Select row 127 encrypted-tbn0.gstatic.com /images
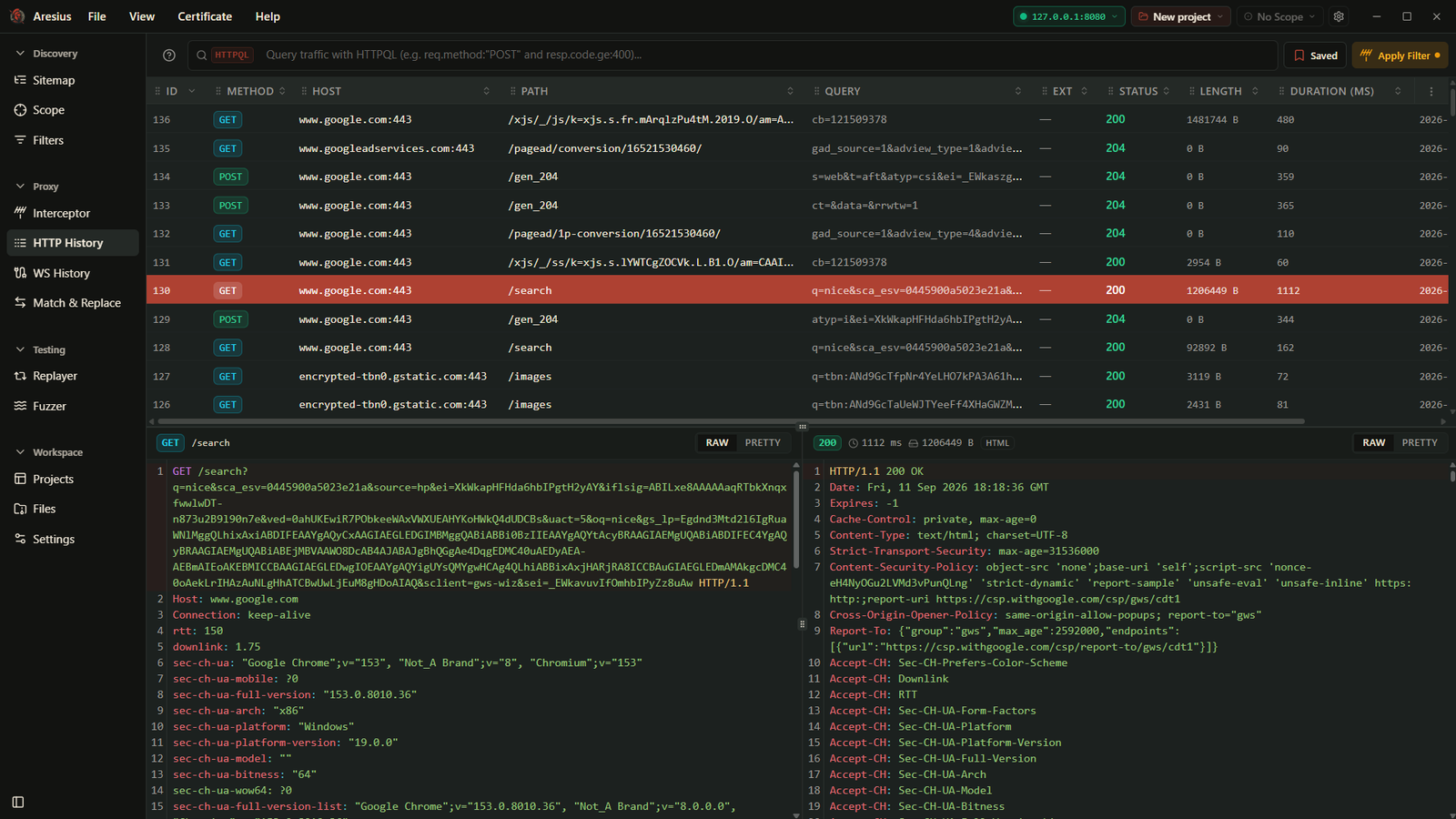 tap(797, 376)
